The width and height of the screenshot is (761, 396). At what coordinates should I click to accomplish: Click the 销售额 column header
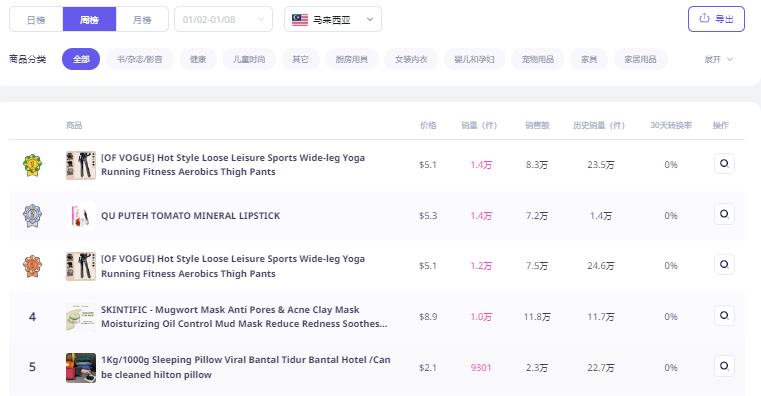(x=537, y=125)
